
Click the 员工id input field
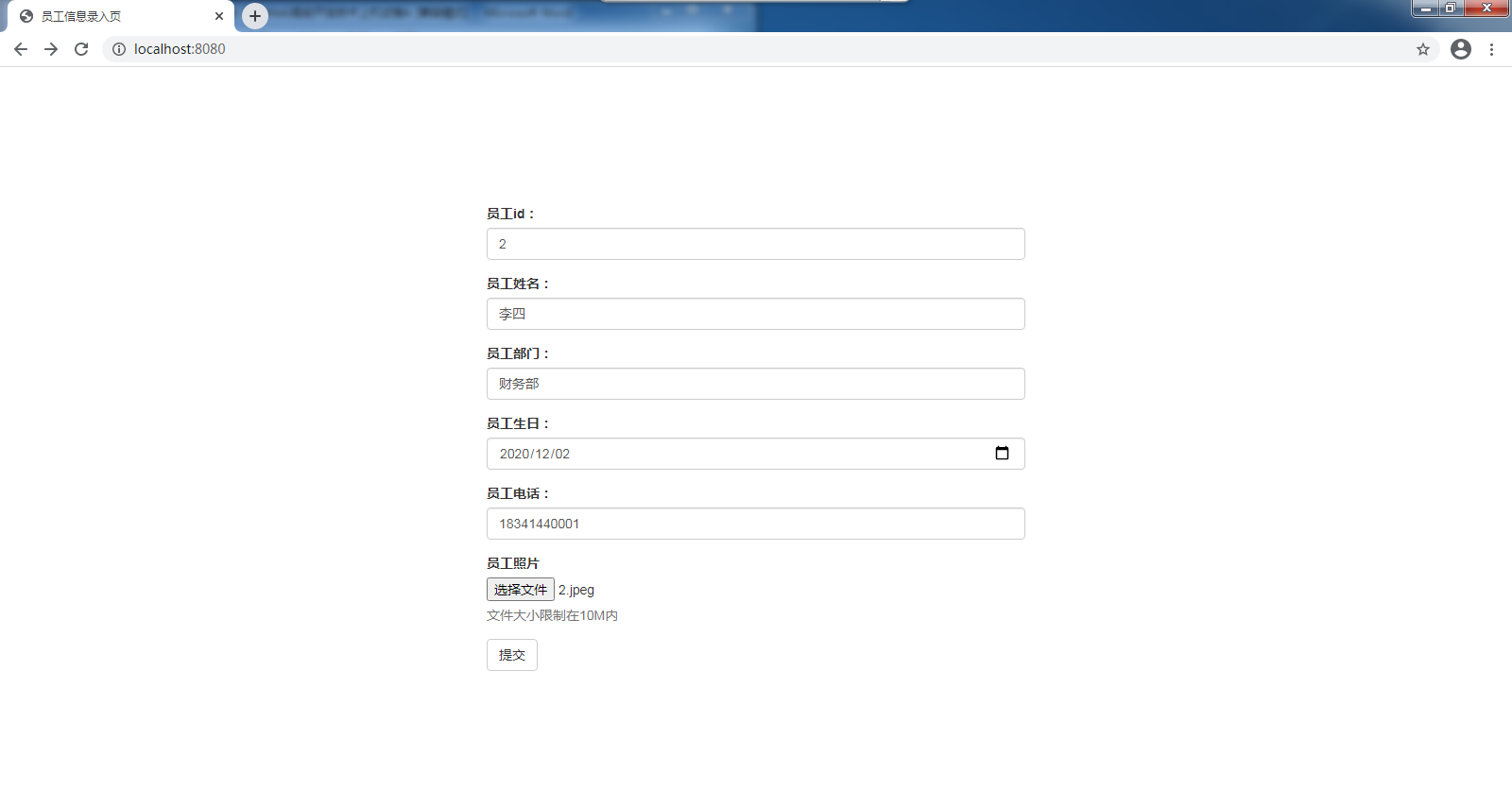[x=755, y=244]
